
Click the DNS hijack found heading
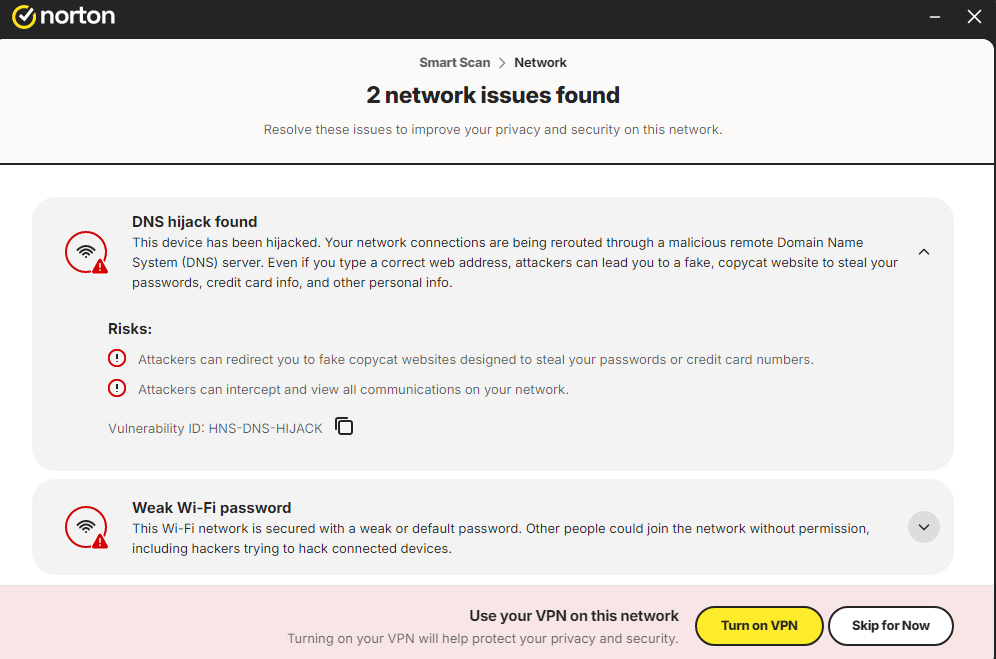pyautogui.click(x=194, y=222)
